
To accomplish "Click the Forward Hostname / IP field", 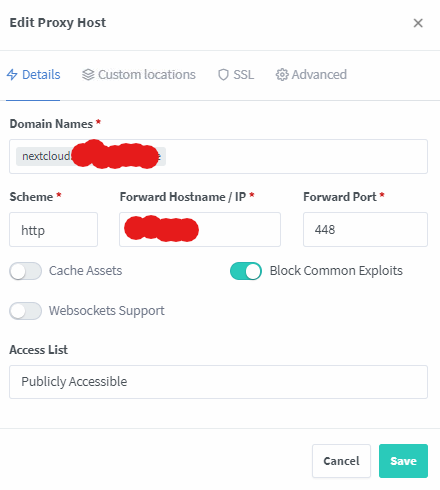I will [x=200, y=230].
